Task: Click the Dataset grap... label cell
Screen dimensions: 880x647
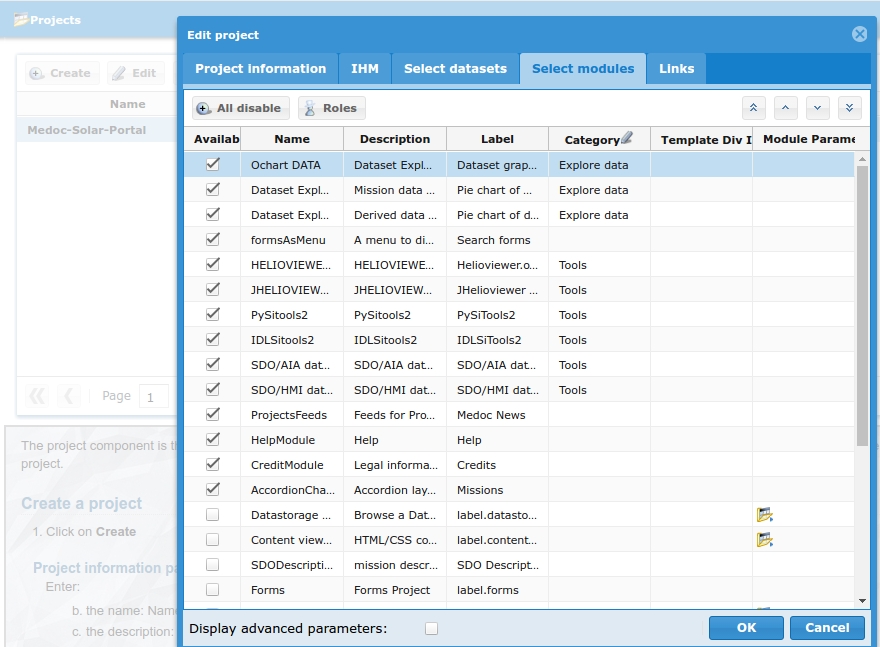Action: pyautogui.click(x=497, y=164)
